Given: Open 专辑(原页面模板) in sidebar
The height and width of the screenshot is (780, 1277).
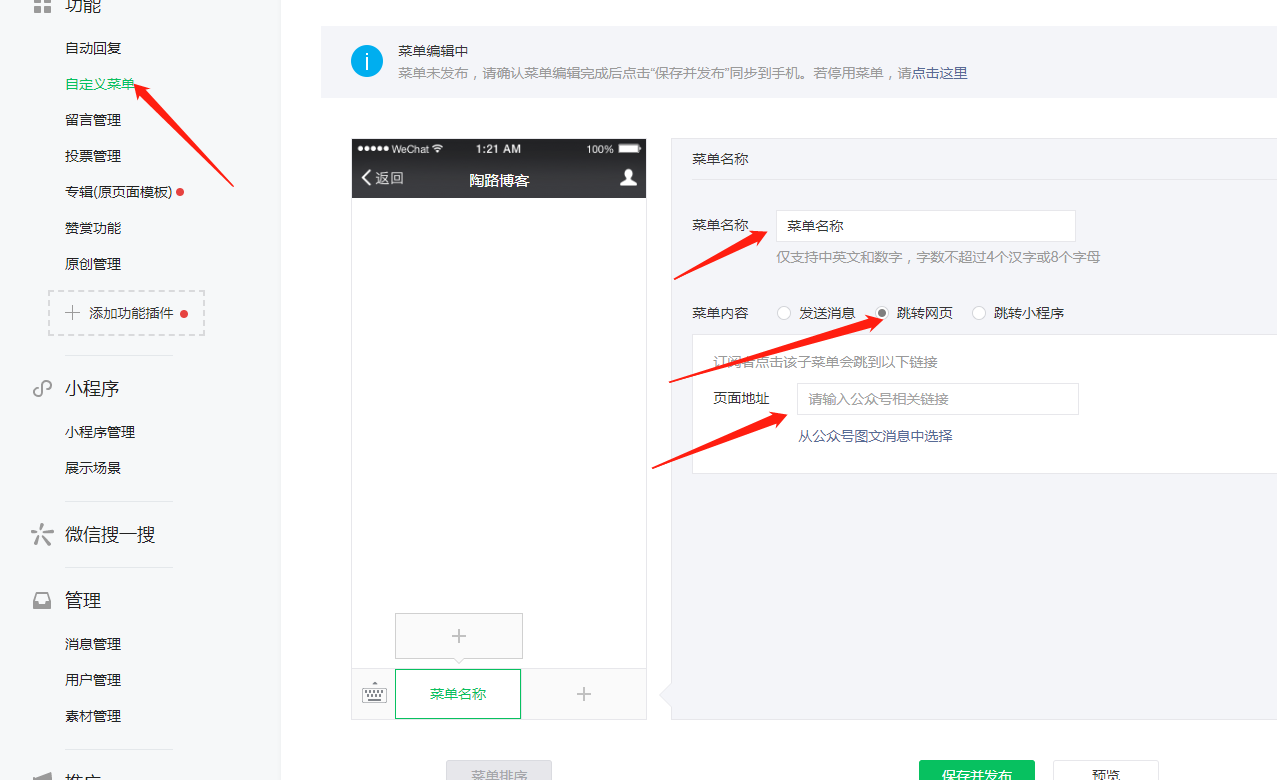Looking at the screenshot, I should [x=119, y=192].
